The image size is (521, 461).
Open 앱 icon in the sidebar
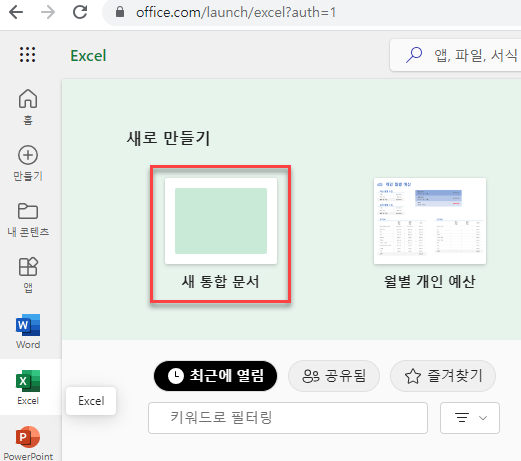point(28,275)
